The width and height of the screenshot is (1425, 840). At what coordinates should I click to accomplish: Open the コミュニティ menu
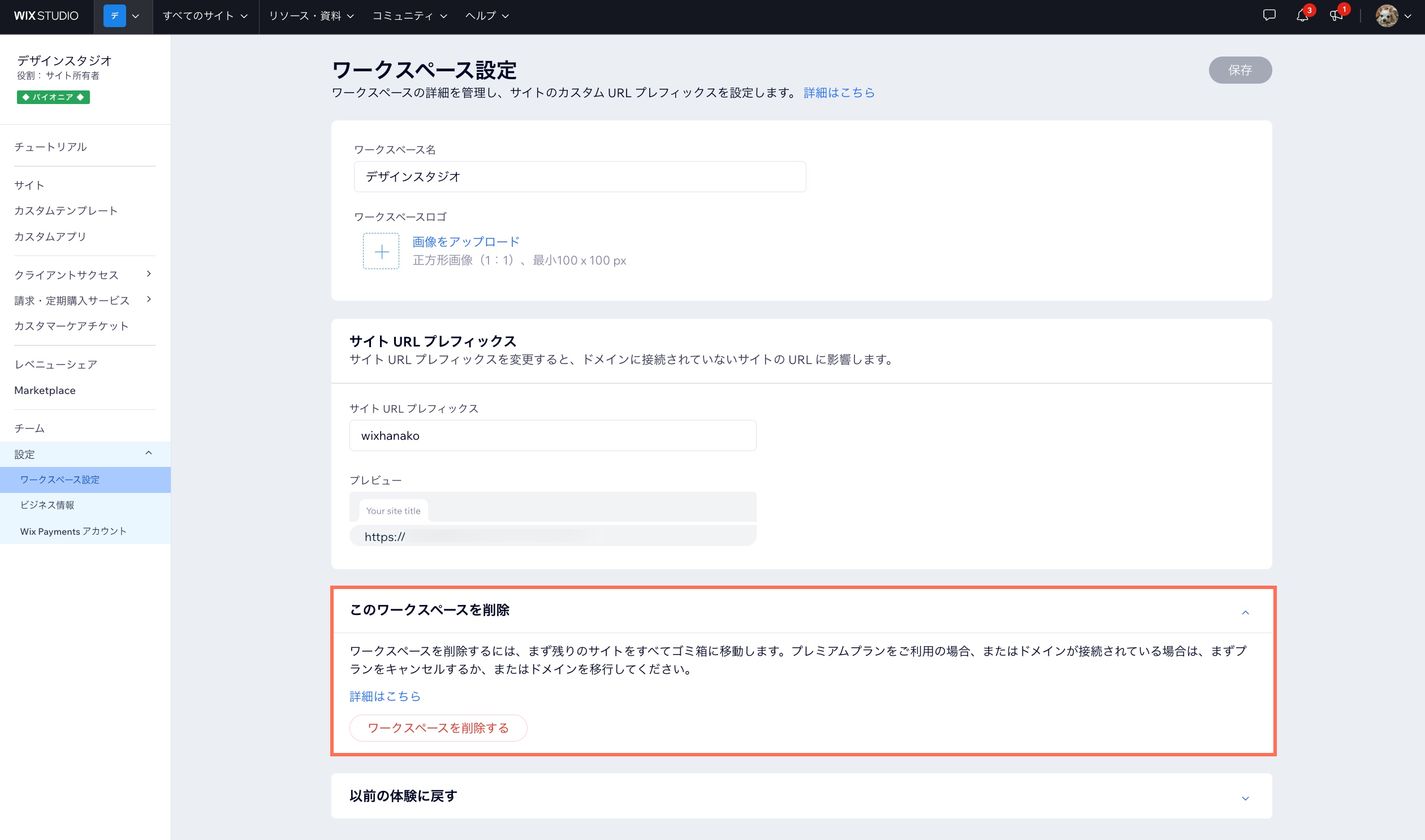tap(410, 16)
